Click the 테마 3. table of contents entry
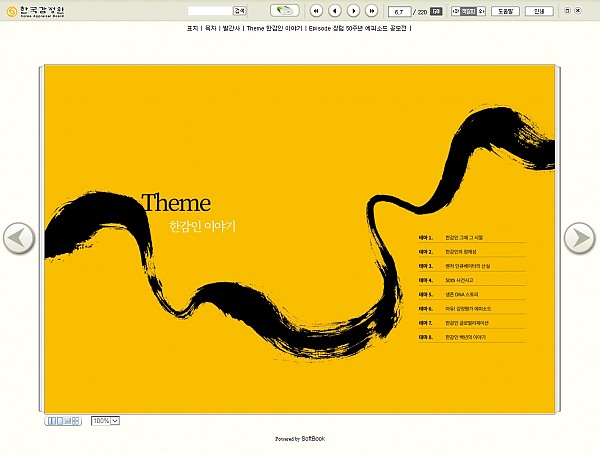Screen dimensions: 600x454 pyautogui.click(x=472, y=266)
